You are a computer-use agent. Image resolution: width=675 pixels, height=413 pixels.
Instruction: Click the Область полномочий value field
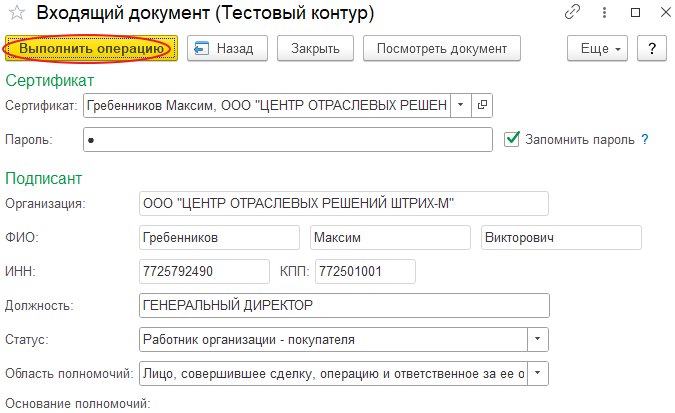(334, 373)
